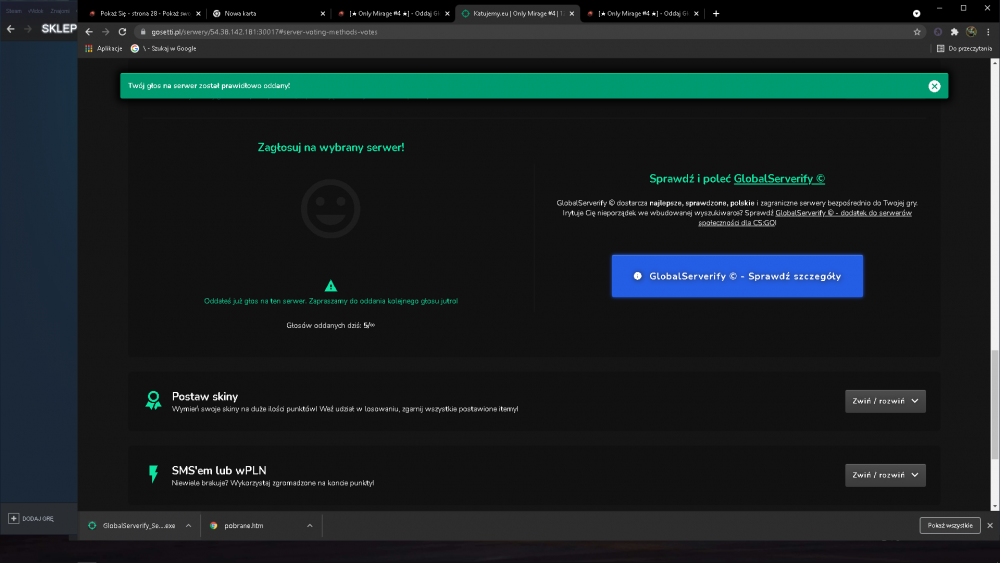Open the Do przeczytania reading list
The height and width of the screenshot is (563, 1000).
point(964,48)
